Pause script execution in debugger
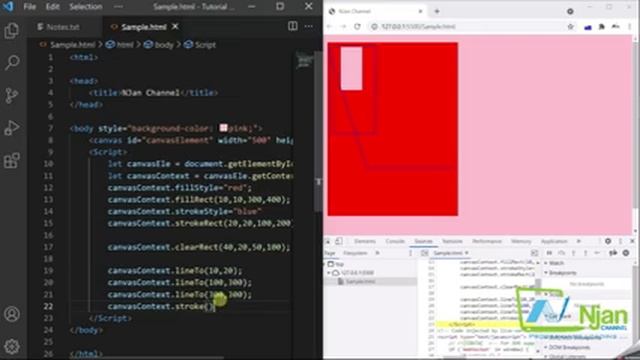This screenshot has width=640, height=360. 549,253
